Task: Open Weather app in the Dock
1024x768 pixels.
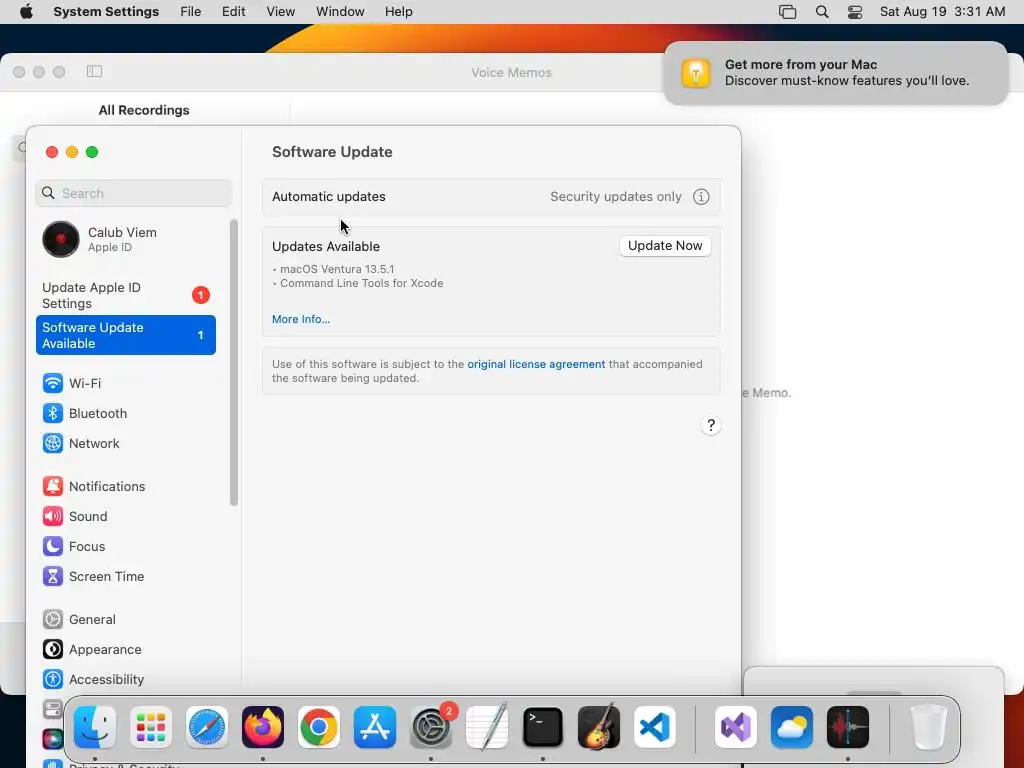Action: (792, 727)
